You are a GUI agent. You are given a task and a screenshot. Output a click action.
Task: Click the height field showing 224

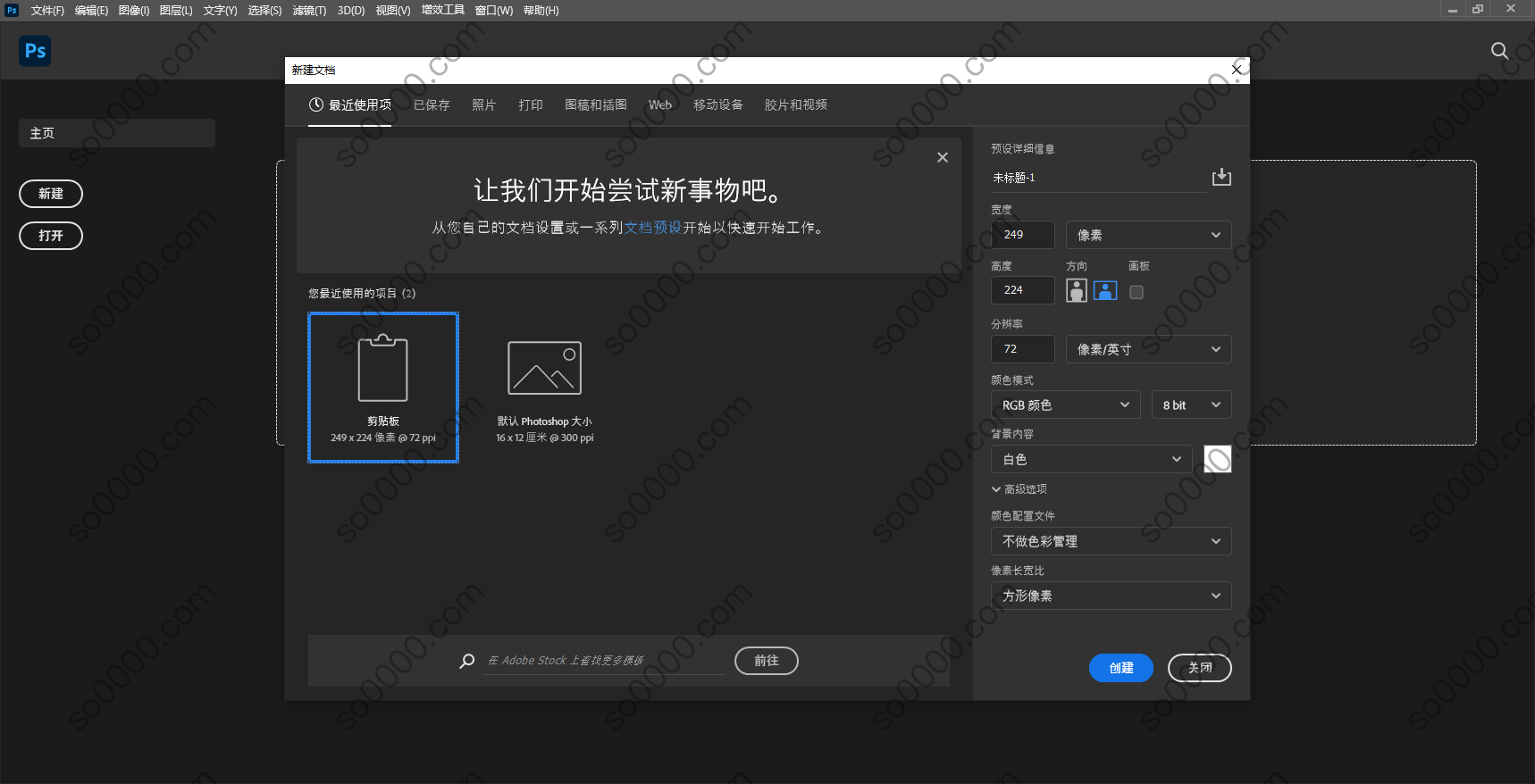click(1023, 290)
